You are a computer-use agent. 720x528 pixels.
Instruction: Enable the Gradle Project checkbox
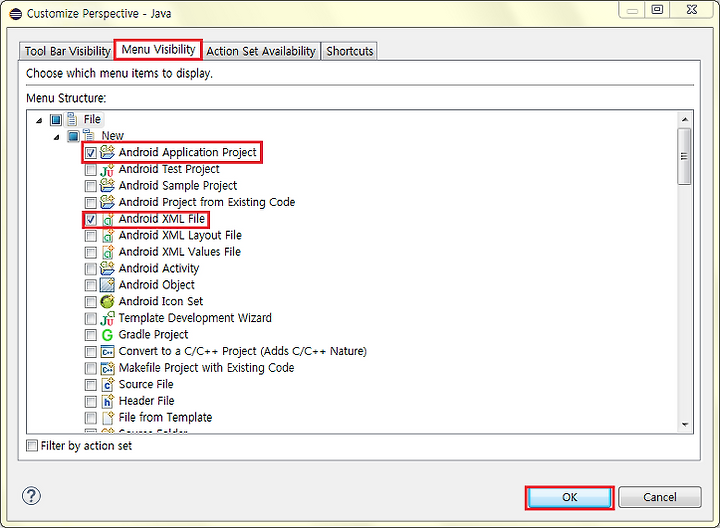90,335
